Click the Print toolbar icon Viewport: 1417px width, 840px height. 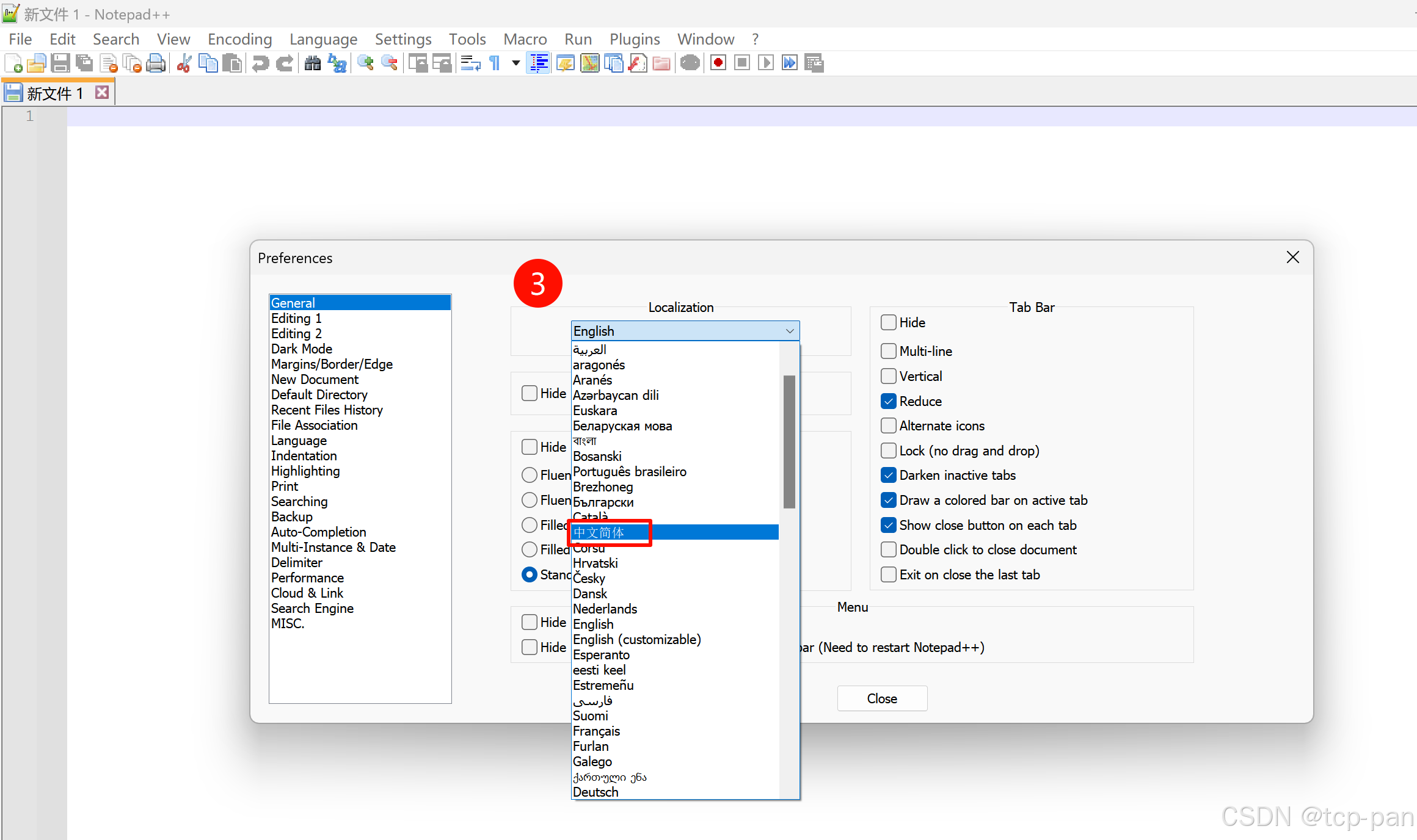[156, 63]
